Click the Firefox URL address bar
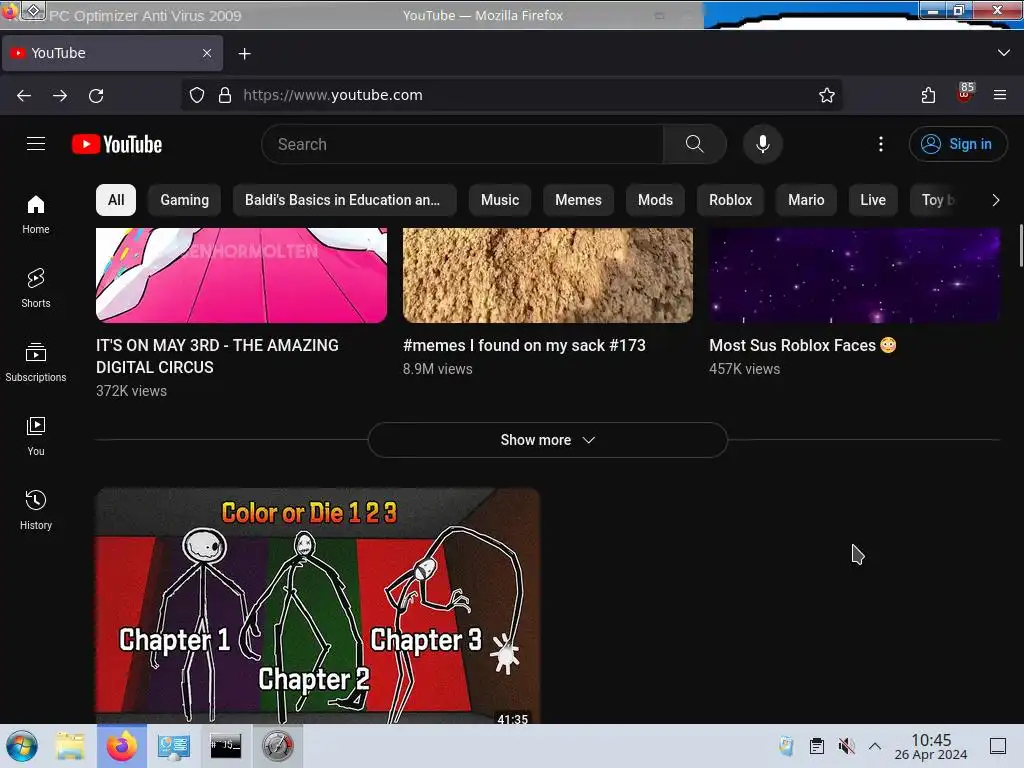 coord(511,95)
